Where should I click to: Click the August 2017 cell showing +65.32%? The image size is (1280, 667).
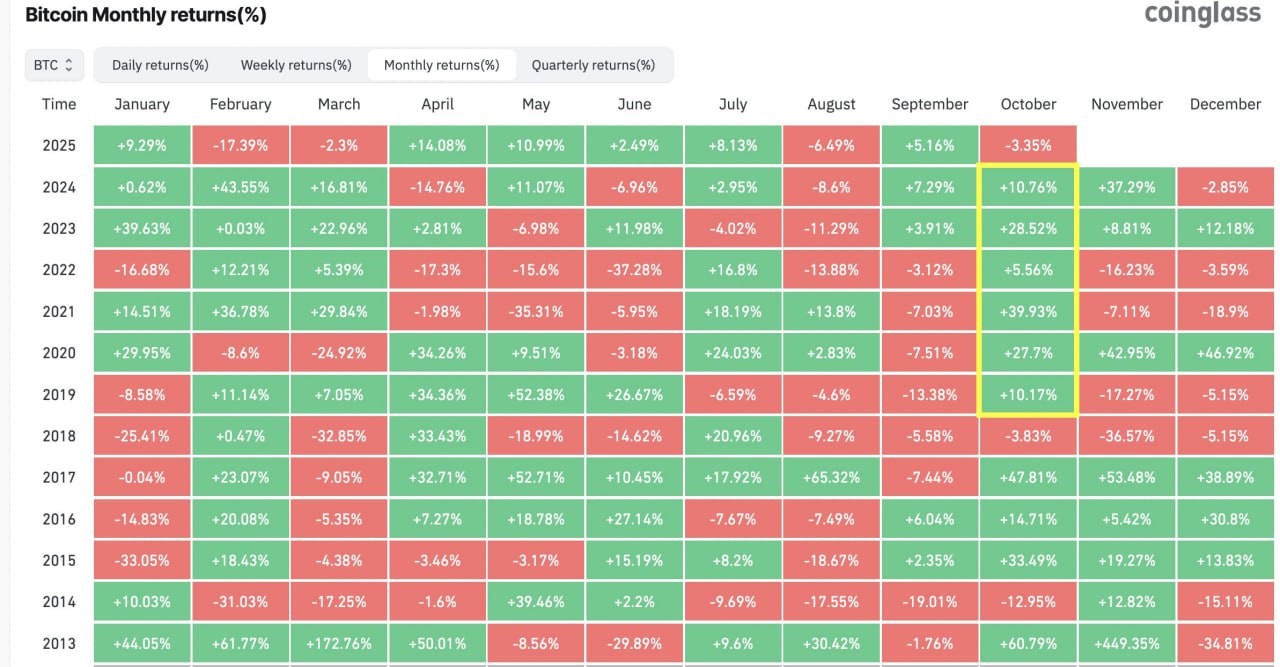(x=831, y=477)
